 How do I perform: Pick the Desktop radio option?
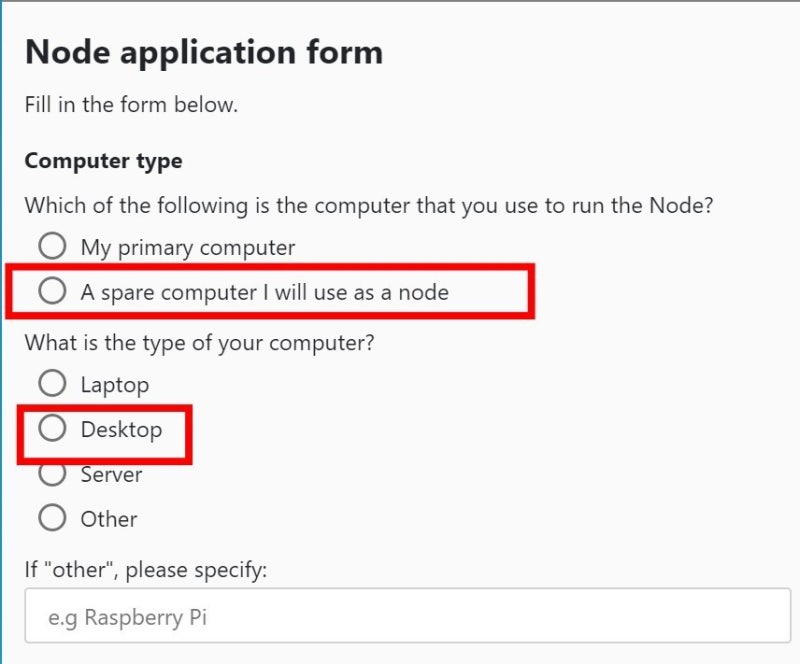52,429
